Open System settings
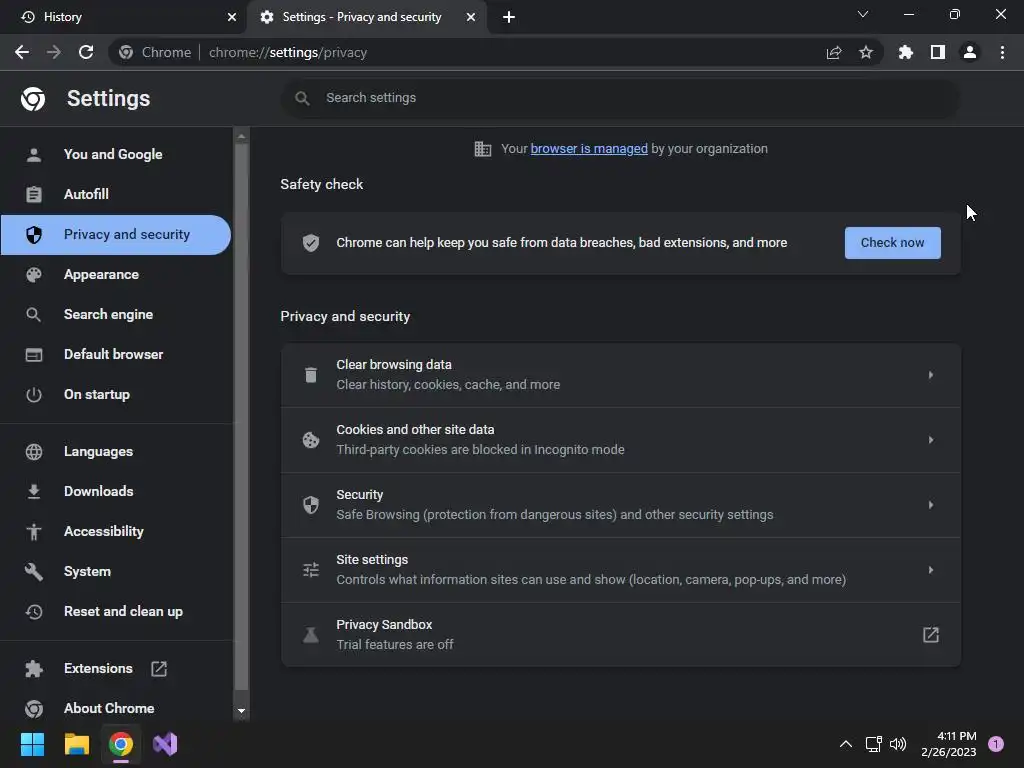 116,571
